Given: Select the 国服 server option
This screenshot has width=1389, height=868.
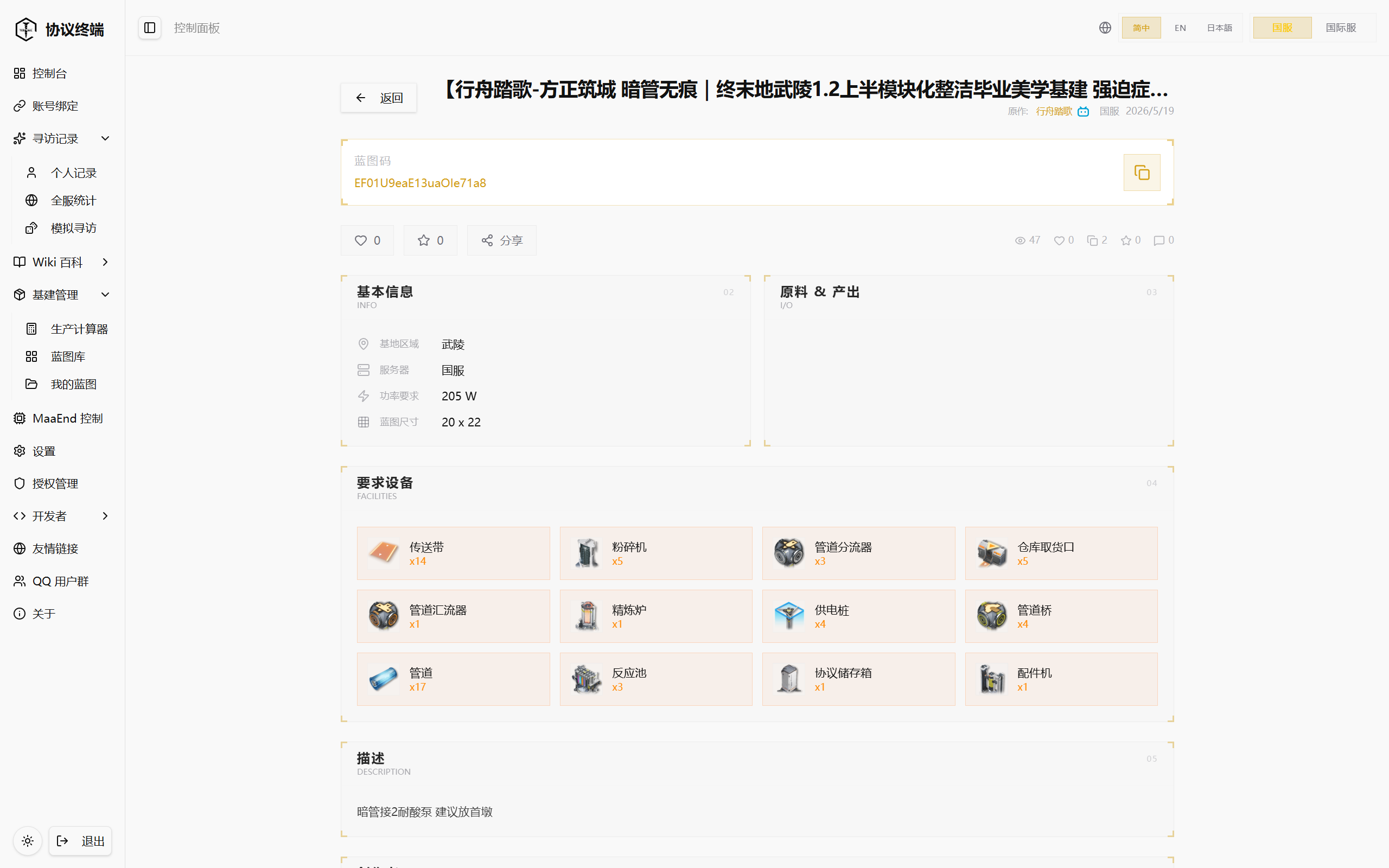Looking at the screenshot, I should pyautogui.click(x=1282, y=28).
